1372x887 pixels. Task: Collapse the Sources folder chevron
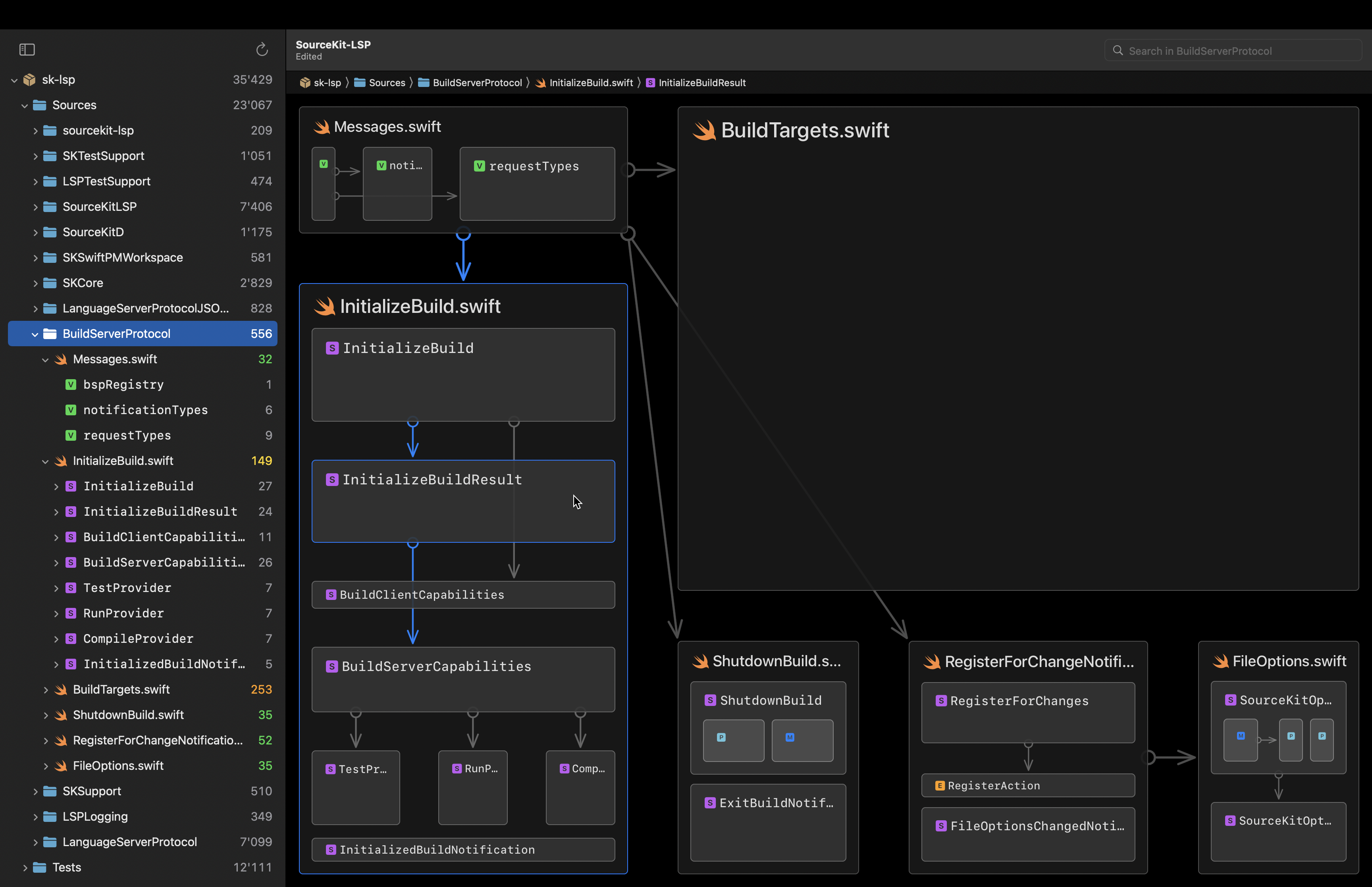tap(25, 105)
